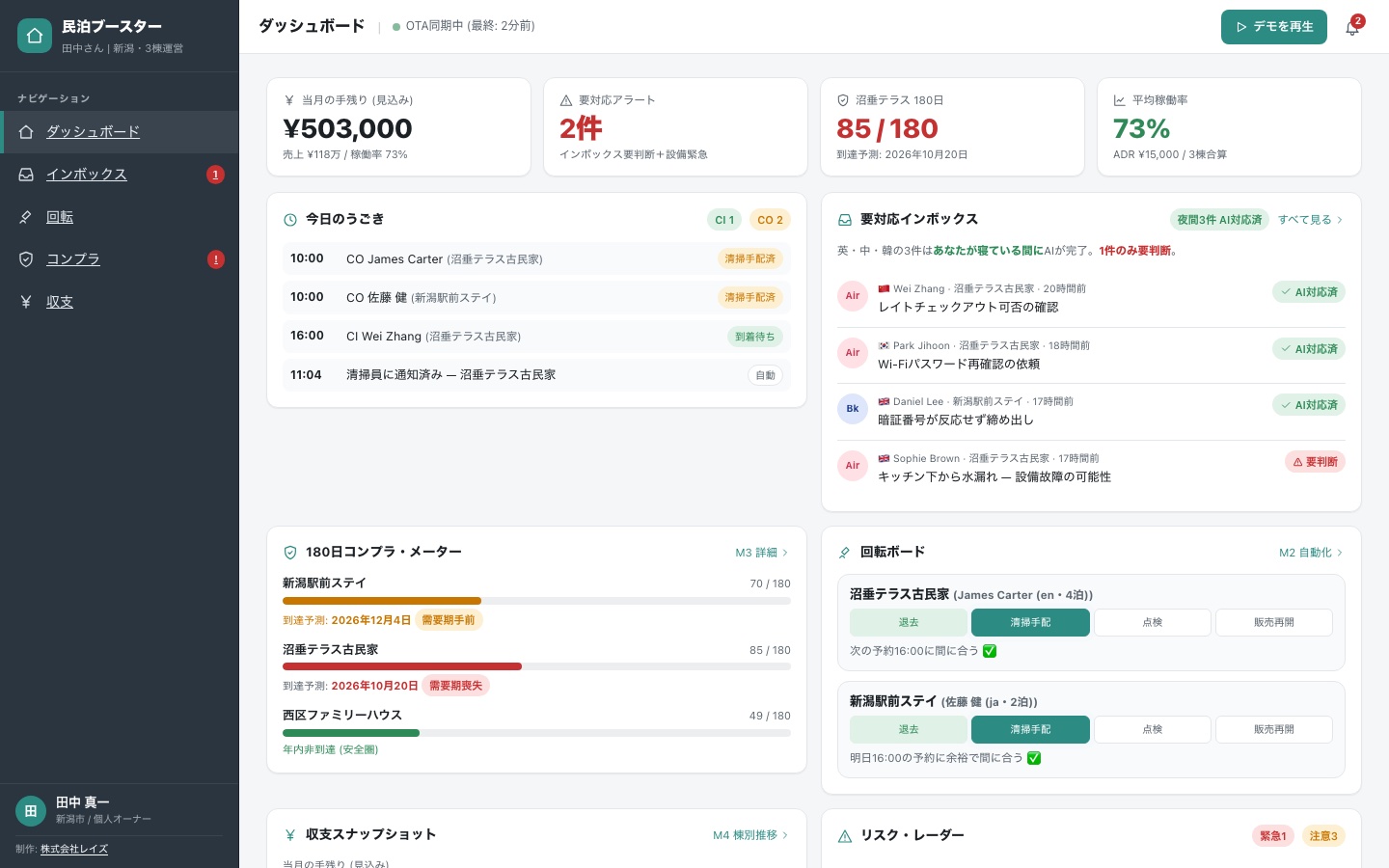Go to コンプラ in navigation

click(x=119, y=259)
